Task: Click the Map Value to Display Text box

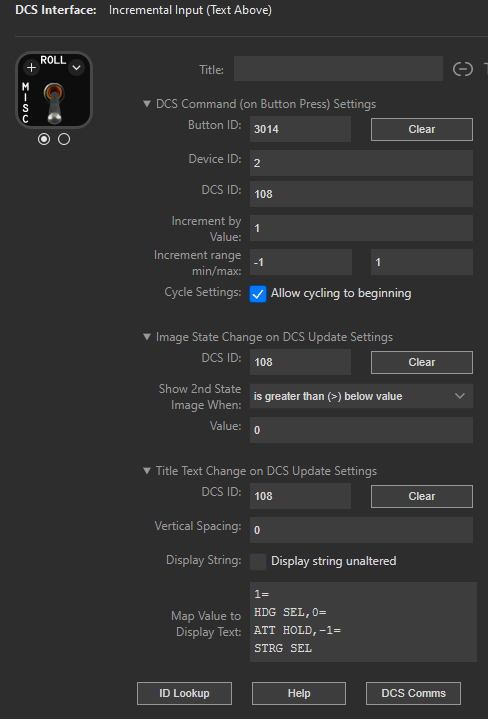Action: coord(363,622)
